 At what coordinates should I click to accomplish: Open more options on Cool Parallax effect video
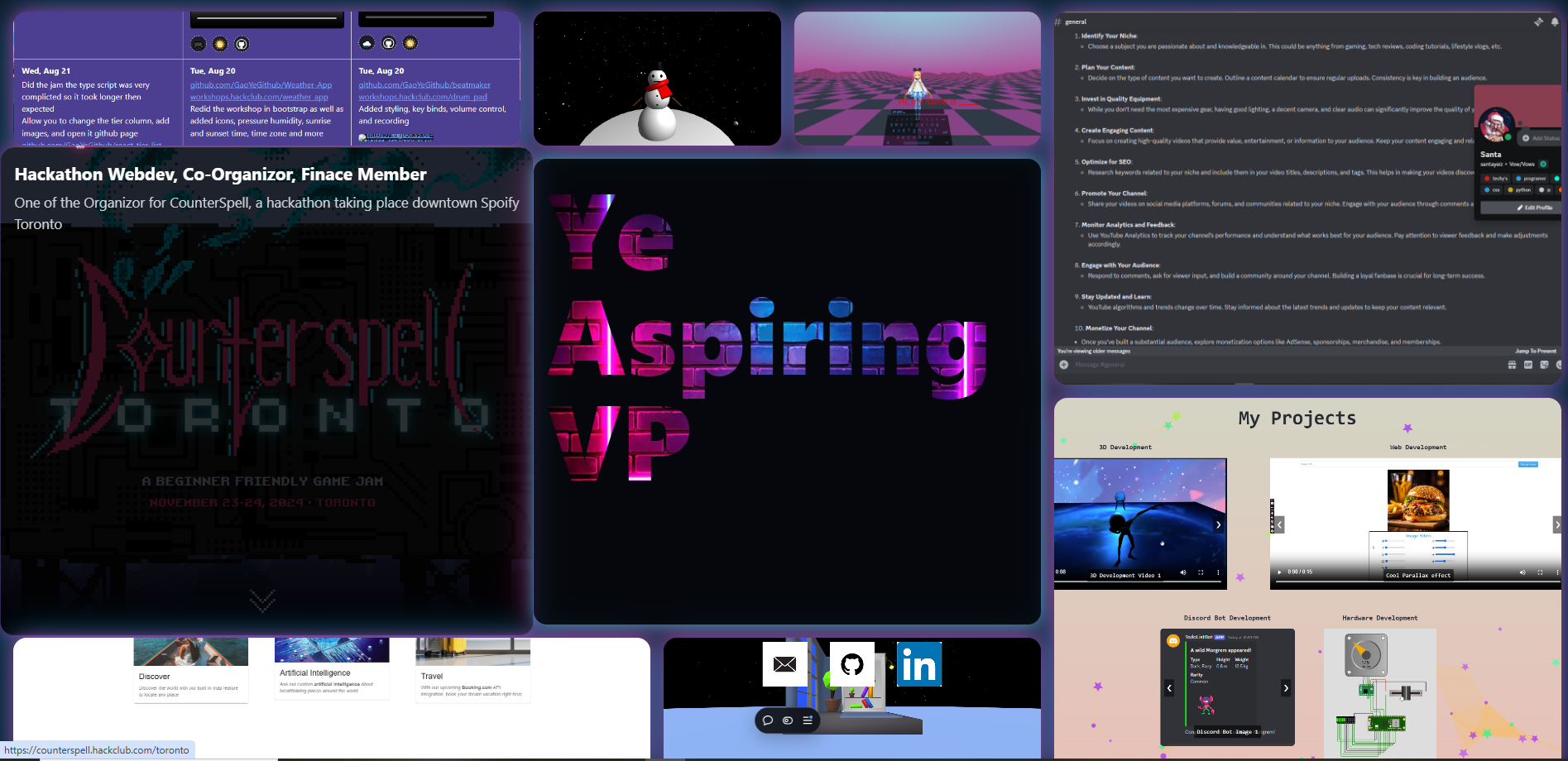[x=1557, y=572]
